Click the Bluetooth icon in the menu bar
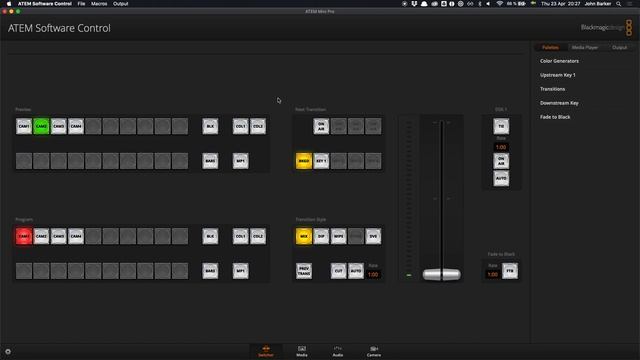The image size is (640, 360). (480, 4)
